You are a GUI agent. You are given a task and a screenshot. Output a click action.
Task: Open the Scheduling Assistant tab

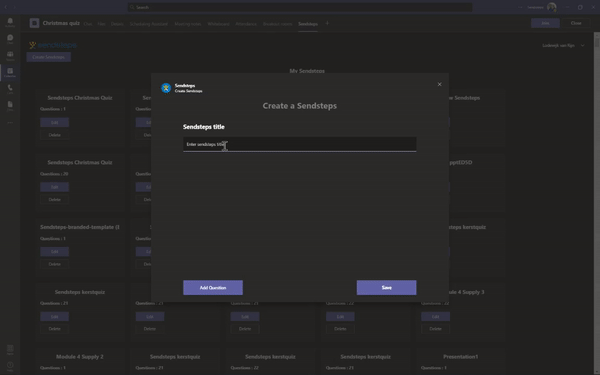(148, 24)
